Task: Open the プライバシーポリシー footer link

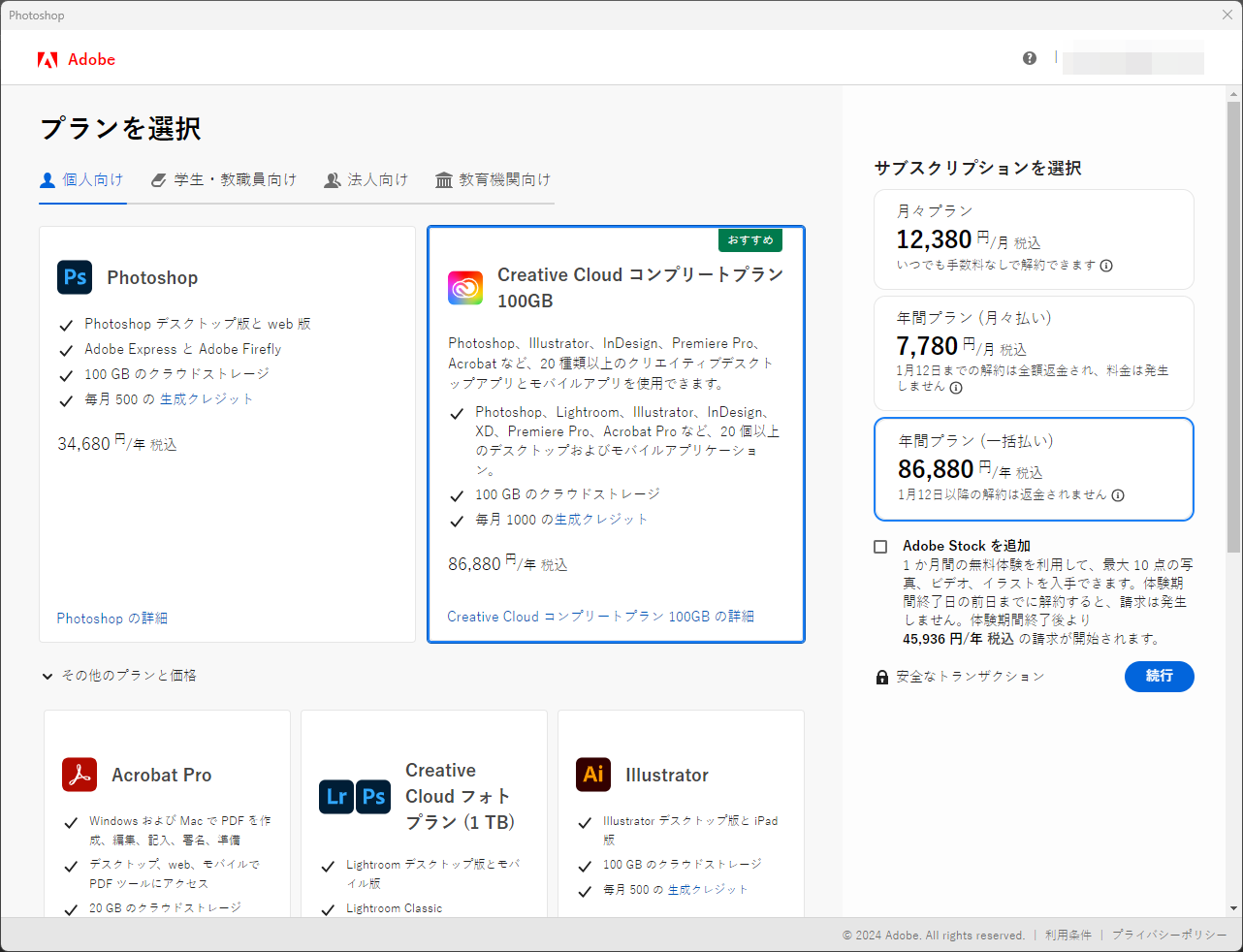Action: (x=1169, y=936)
